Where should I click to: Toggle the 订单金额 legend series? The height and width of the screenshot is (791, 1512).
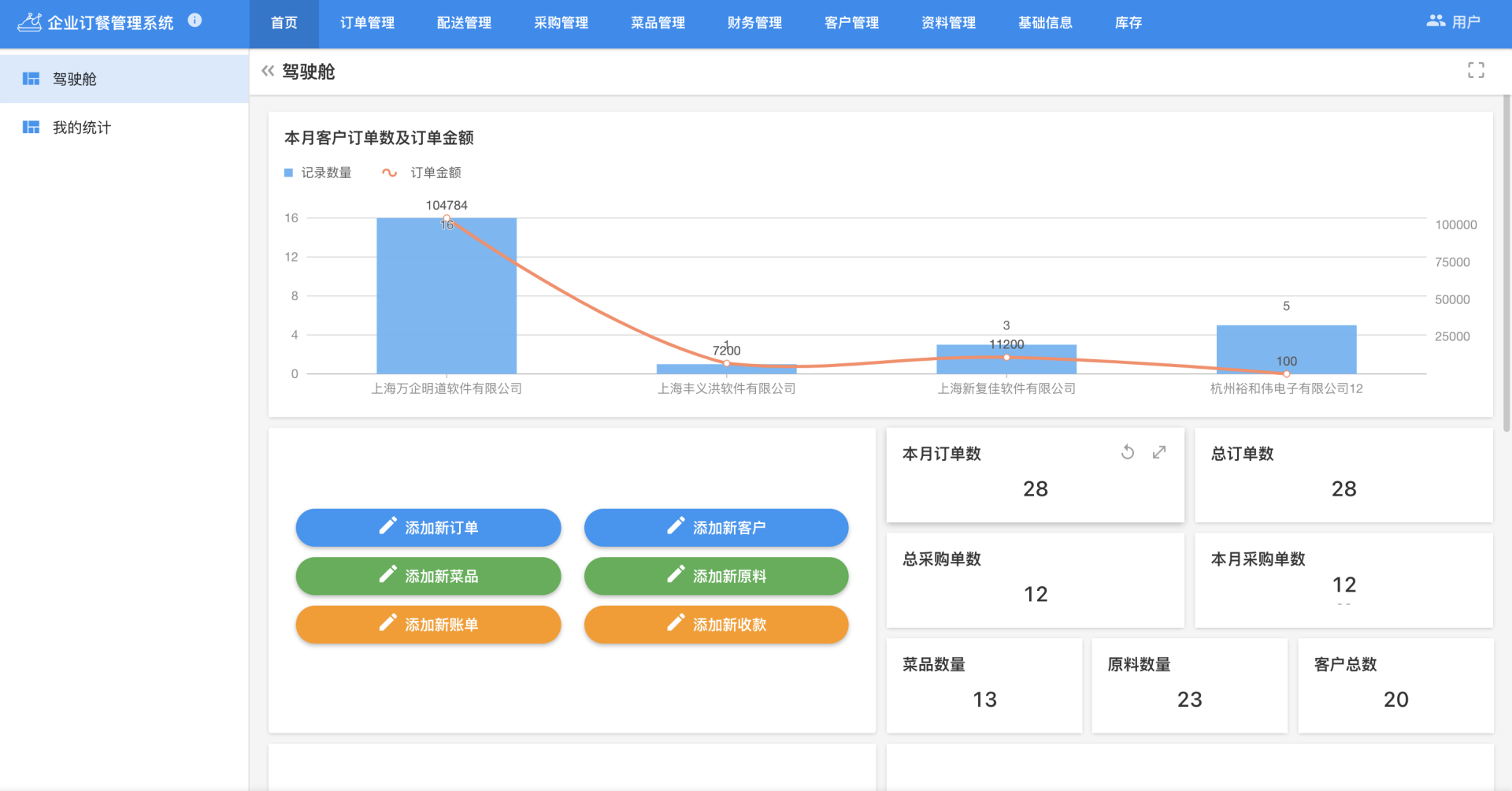pos(422,173)
